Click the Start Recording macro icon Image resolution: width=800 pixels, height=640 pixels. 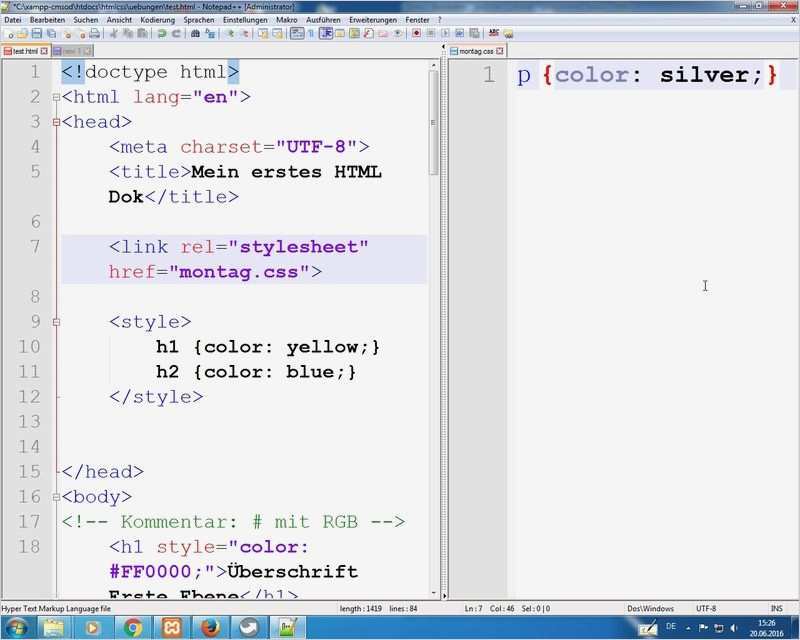416,34
